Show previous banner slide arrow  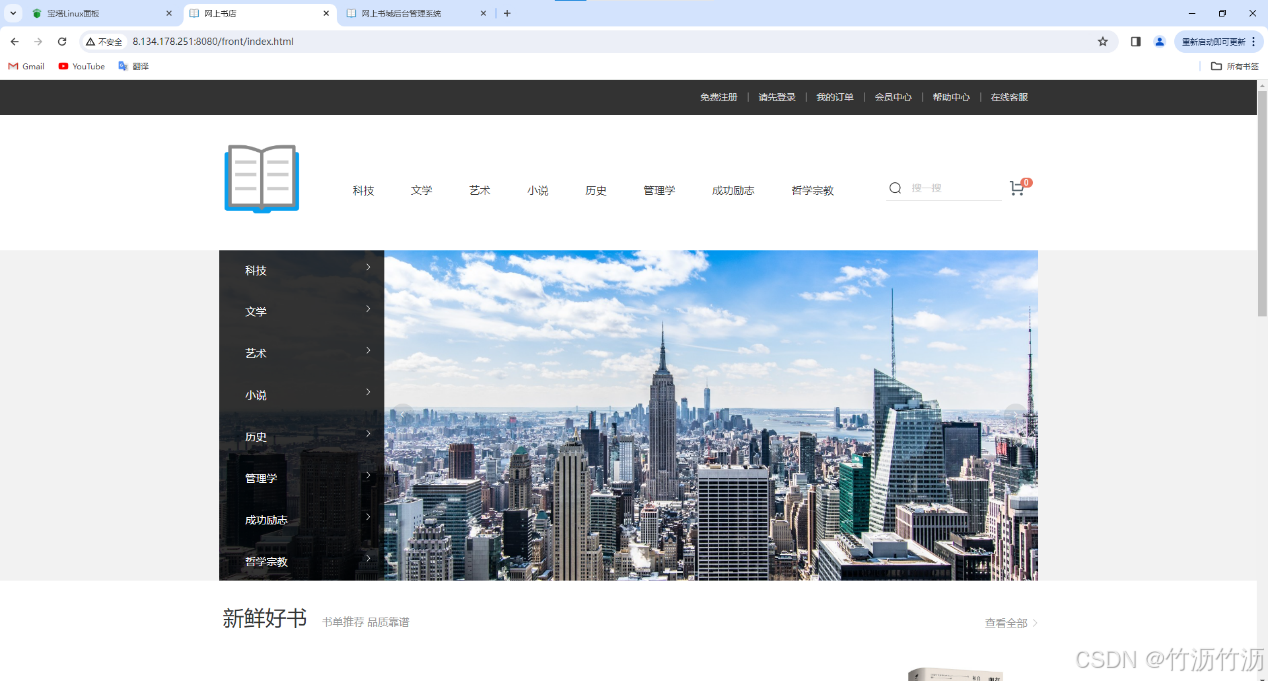[403, 415]
